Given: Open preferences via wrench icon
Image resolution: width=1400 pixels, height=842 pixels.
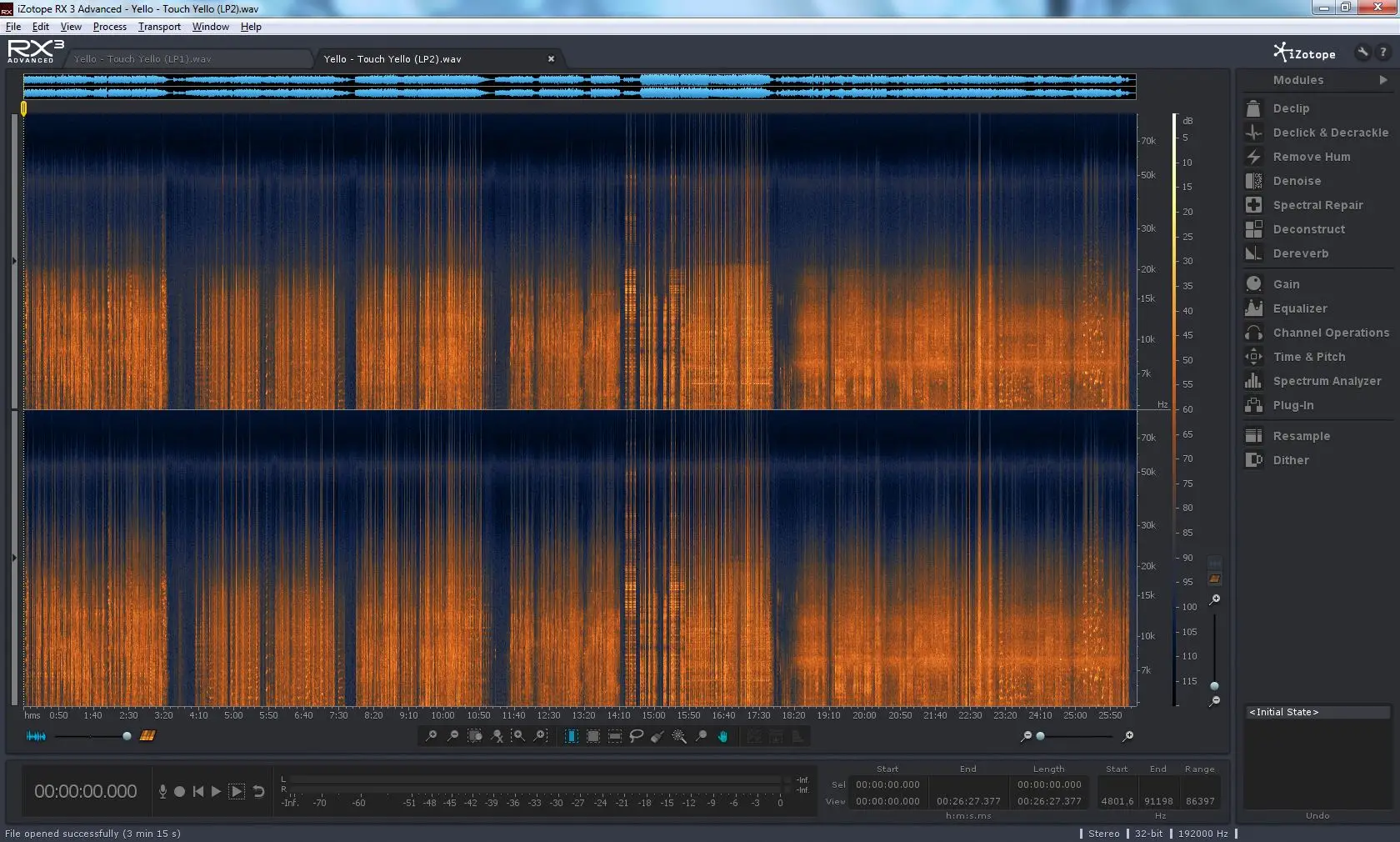Looking at the screenshot, I should [1362, 53].
